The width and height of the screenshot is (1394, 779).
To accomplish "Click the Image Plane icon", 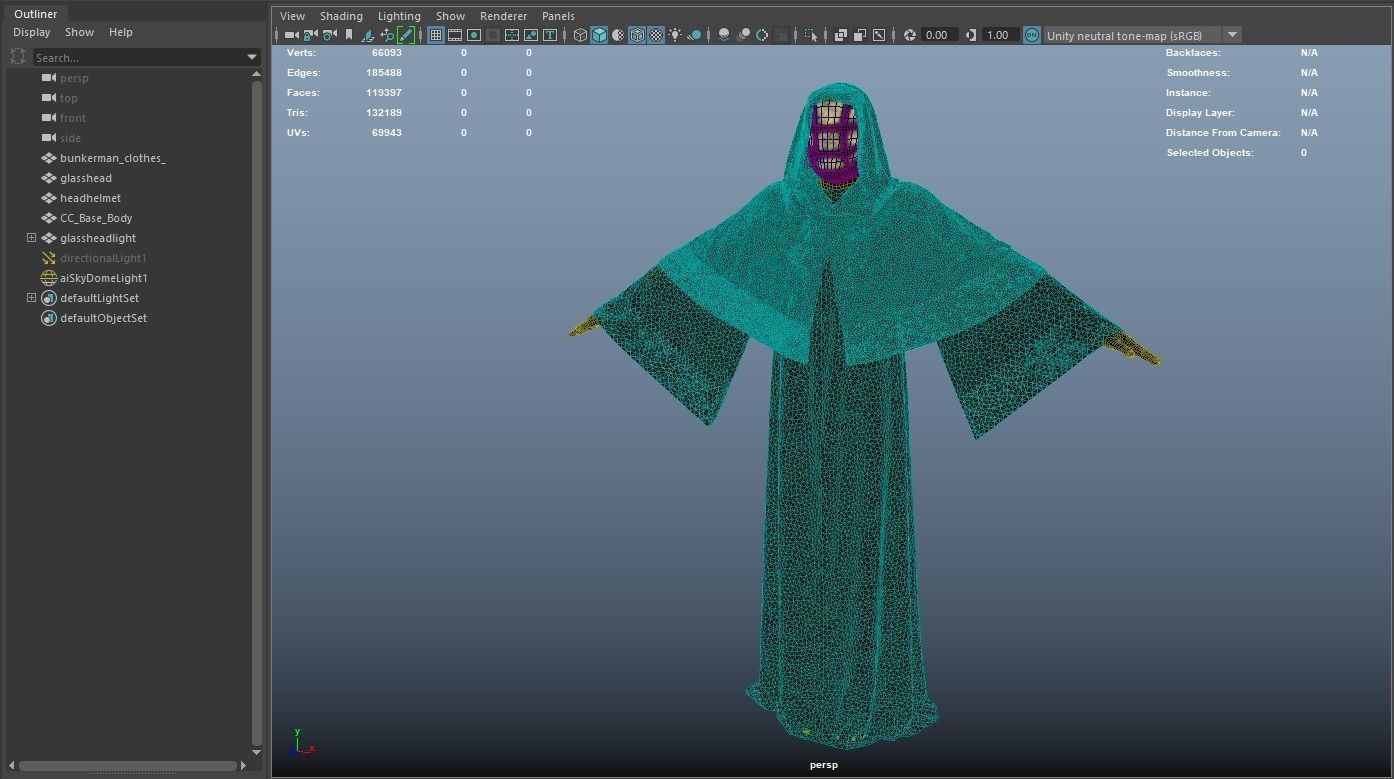I will click(368, 35).
